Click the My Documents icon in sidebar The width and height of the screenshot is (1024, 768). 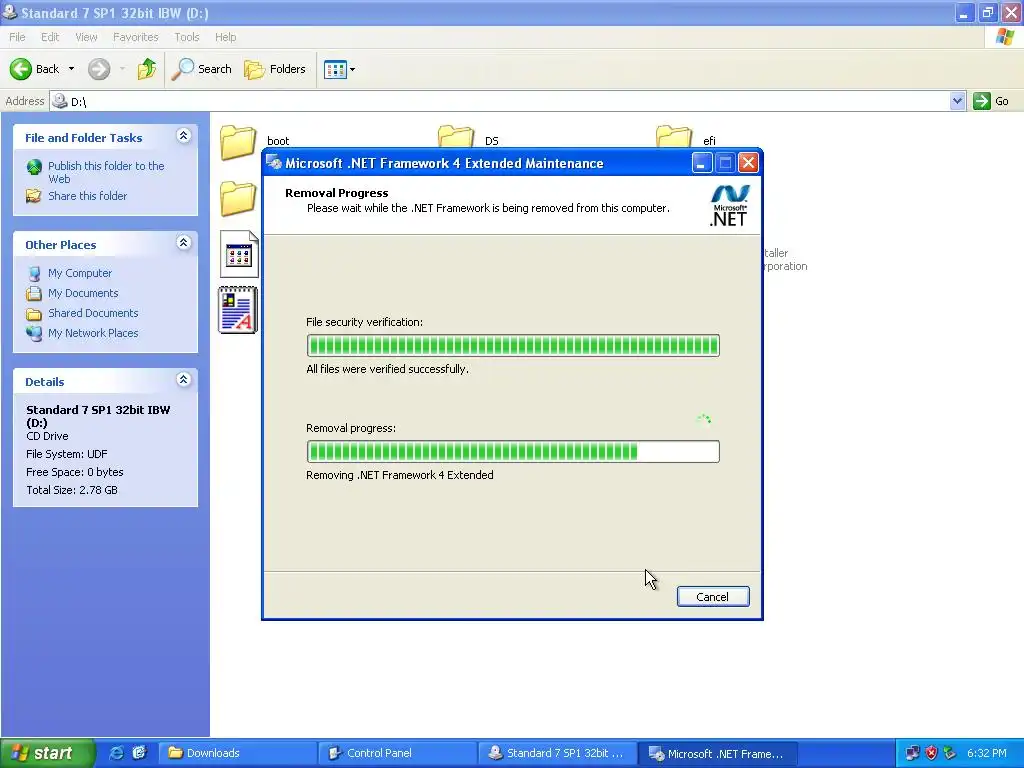(x=34, y=293)
